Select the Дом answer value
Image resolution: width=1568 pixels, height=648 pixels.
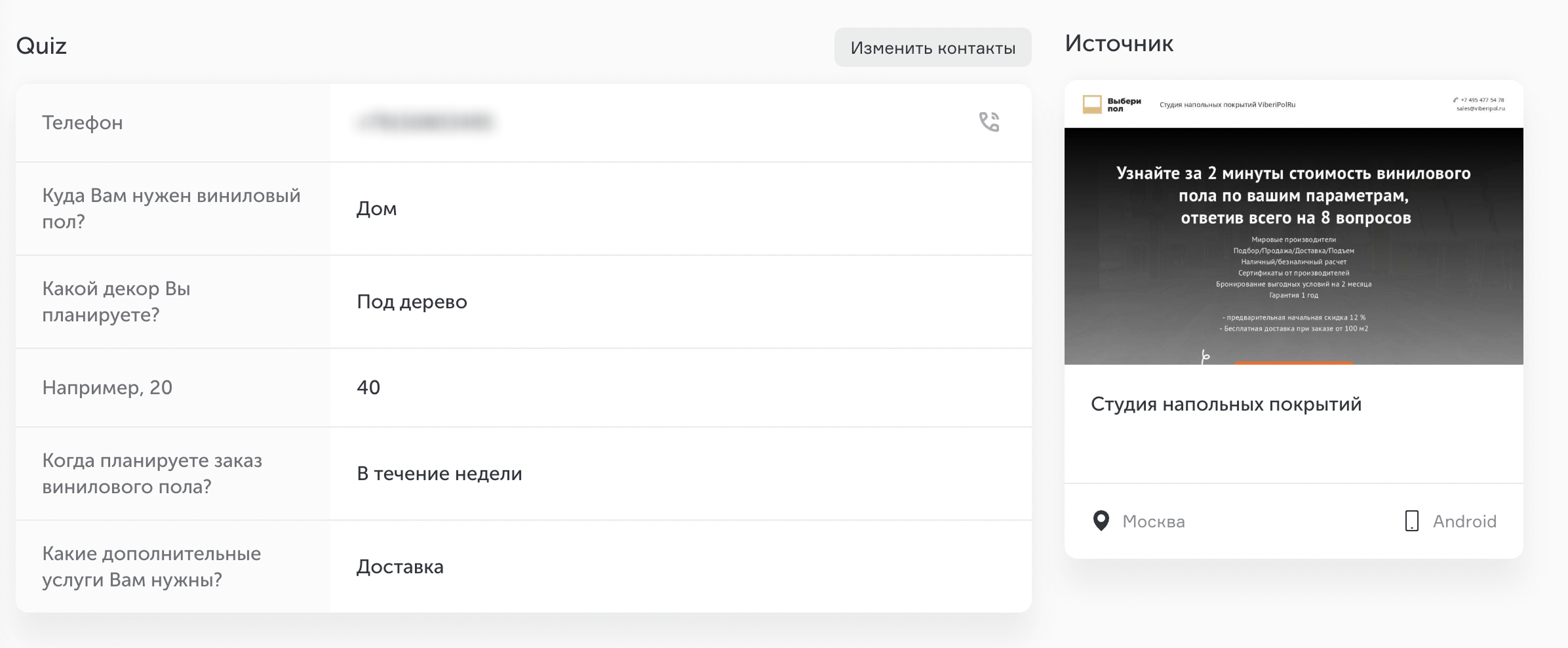tap(376, 209)
